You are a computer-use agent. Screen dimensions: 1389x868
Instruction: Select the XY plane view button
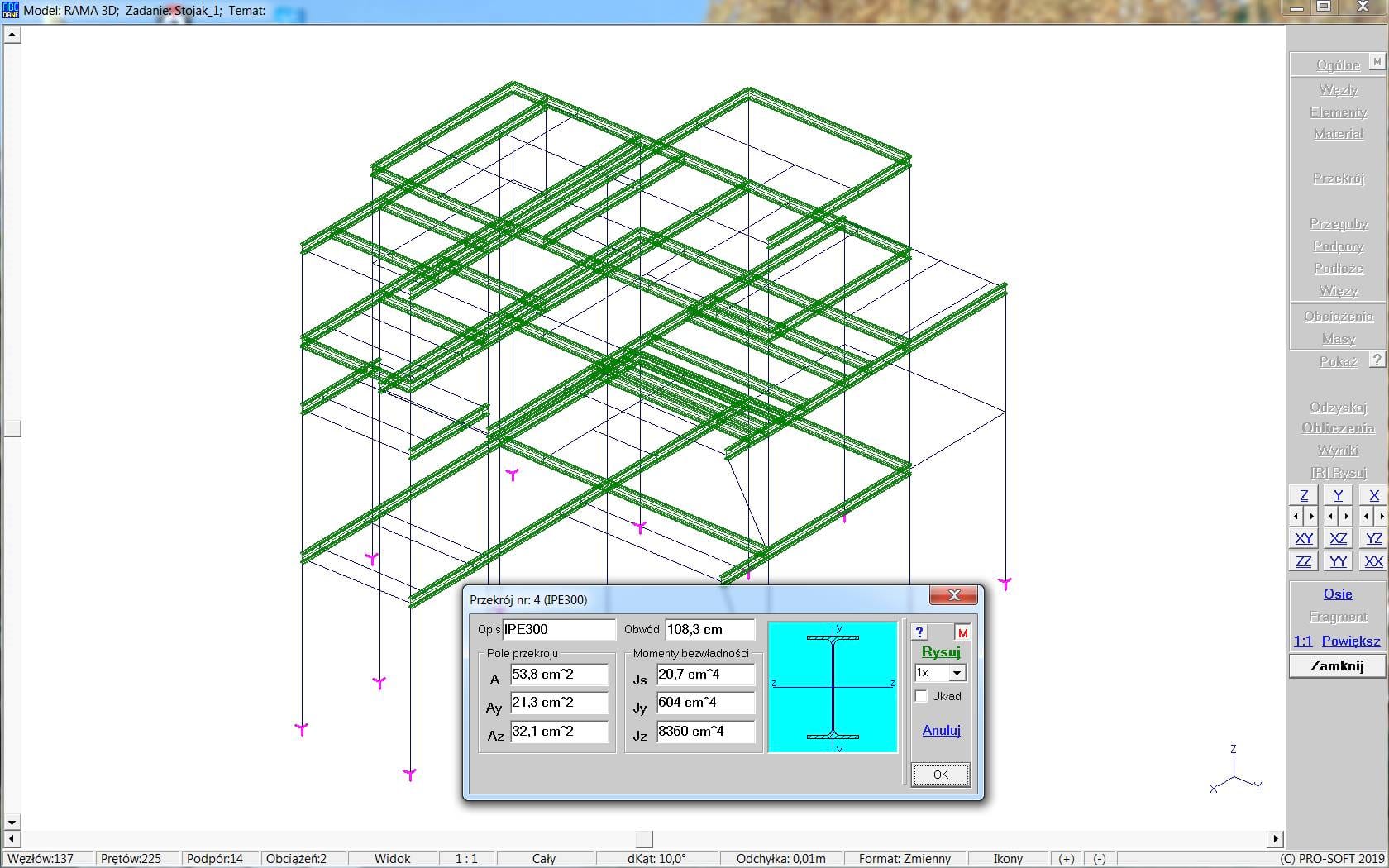[x=1303, y=538]
